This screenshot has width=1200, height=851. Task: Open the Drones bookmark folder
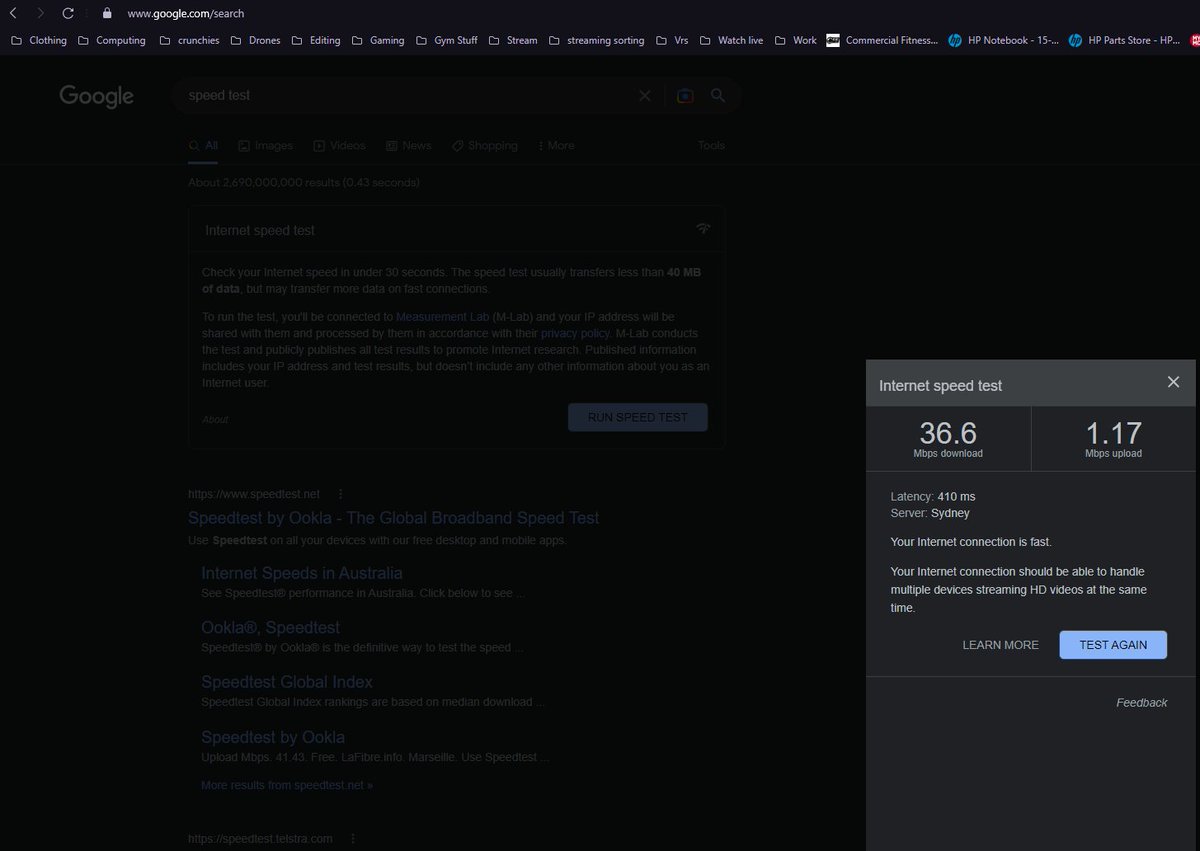tap(254, 41)
